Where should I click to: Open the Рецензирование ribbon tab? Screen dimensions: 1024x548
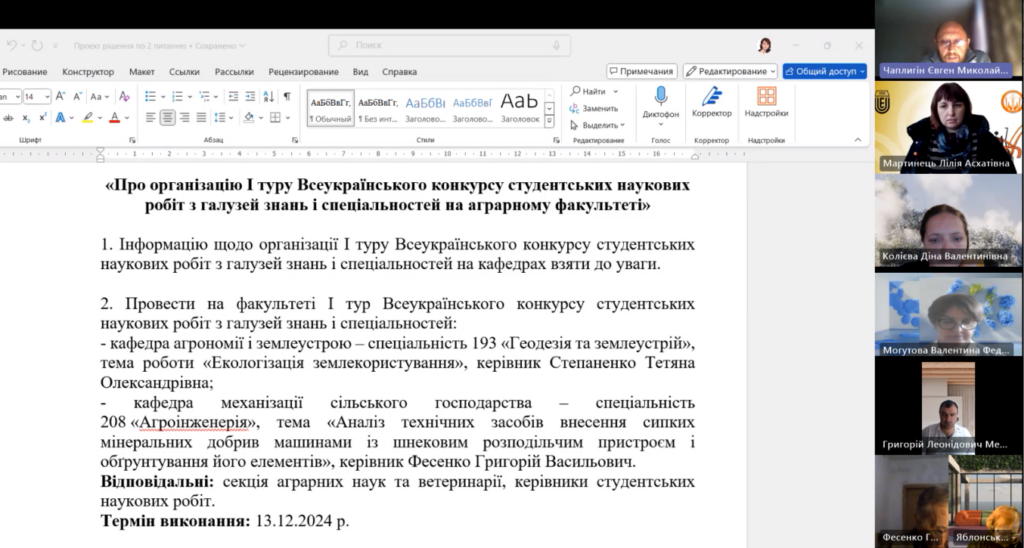(x=302, y=72)
